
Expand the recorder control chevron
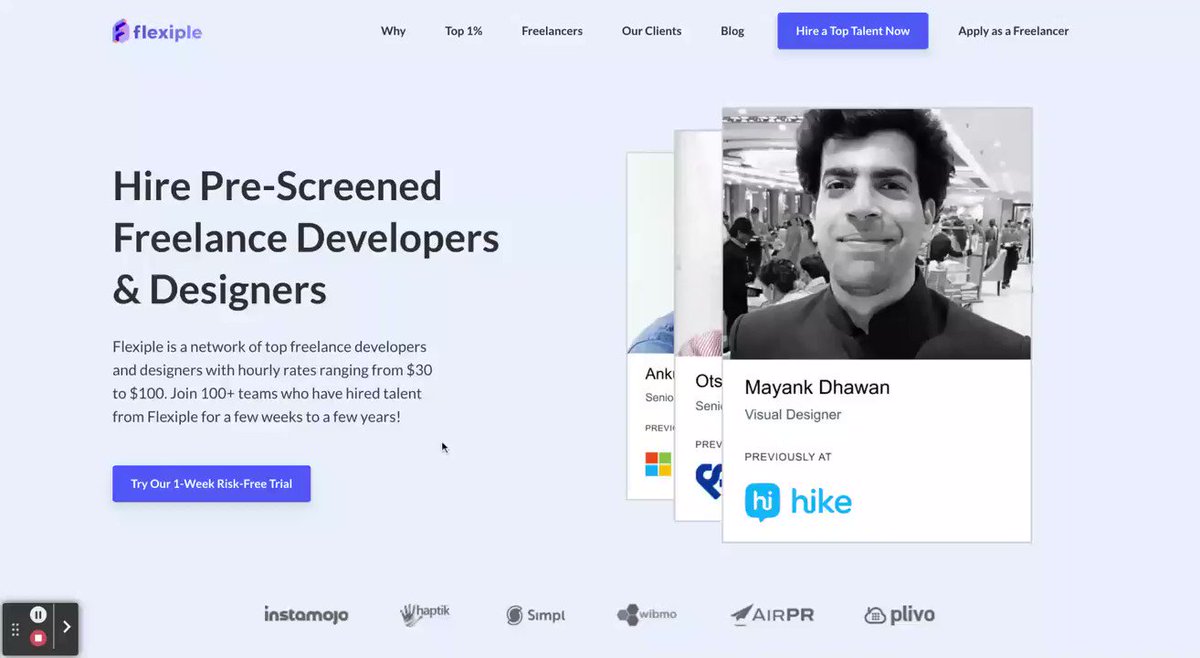[x=67, y=627]
